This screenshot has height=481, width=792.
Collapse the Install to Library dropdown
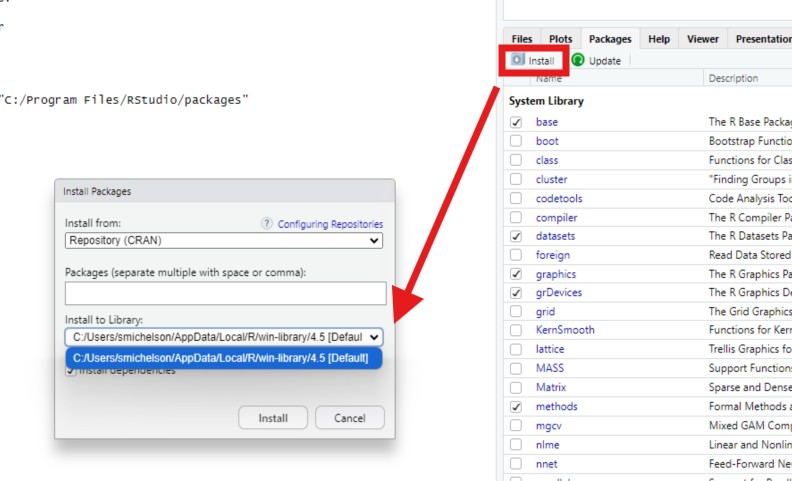[x=224, y=336]
